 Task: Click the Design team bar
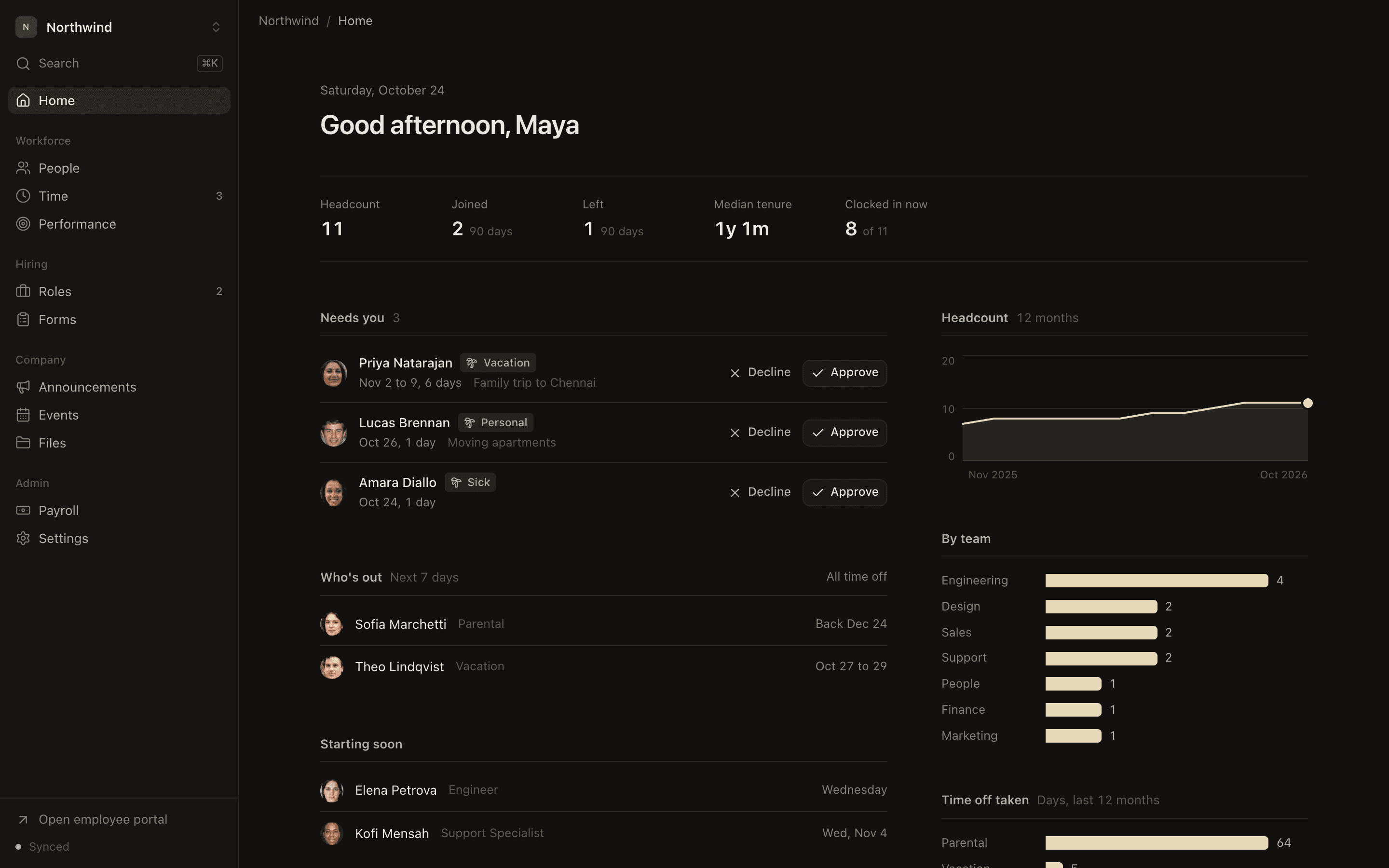point(1101,606)
